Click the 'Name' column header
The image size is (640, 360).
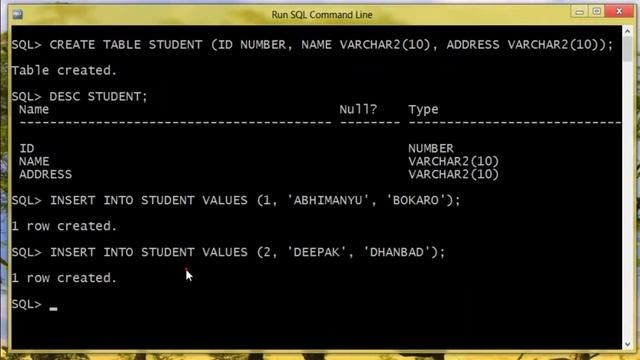pyautogui.click(x=34, y=109)
